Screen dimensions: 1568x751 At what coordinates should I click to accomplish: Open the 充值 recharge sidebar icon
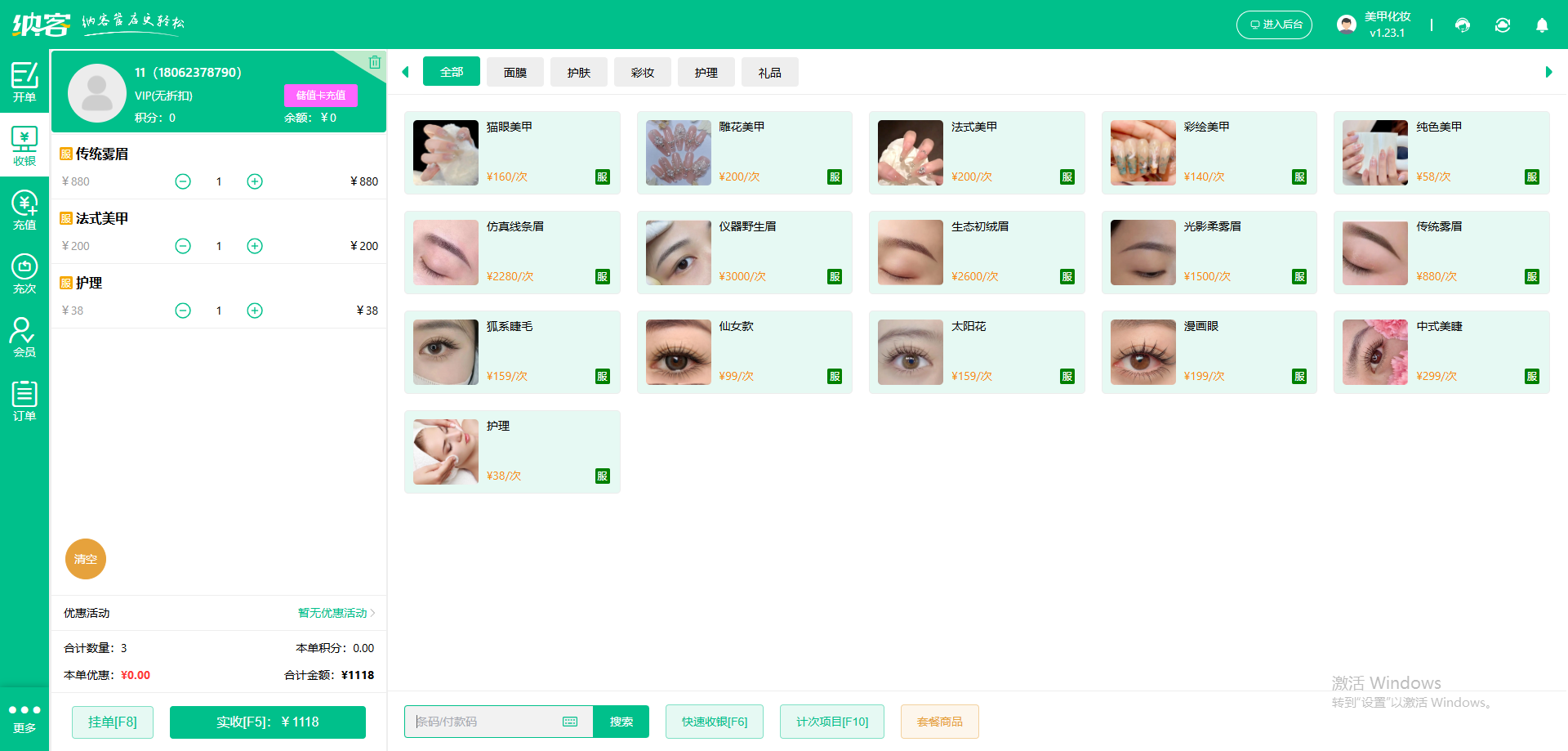click(24, 209)
